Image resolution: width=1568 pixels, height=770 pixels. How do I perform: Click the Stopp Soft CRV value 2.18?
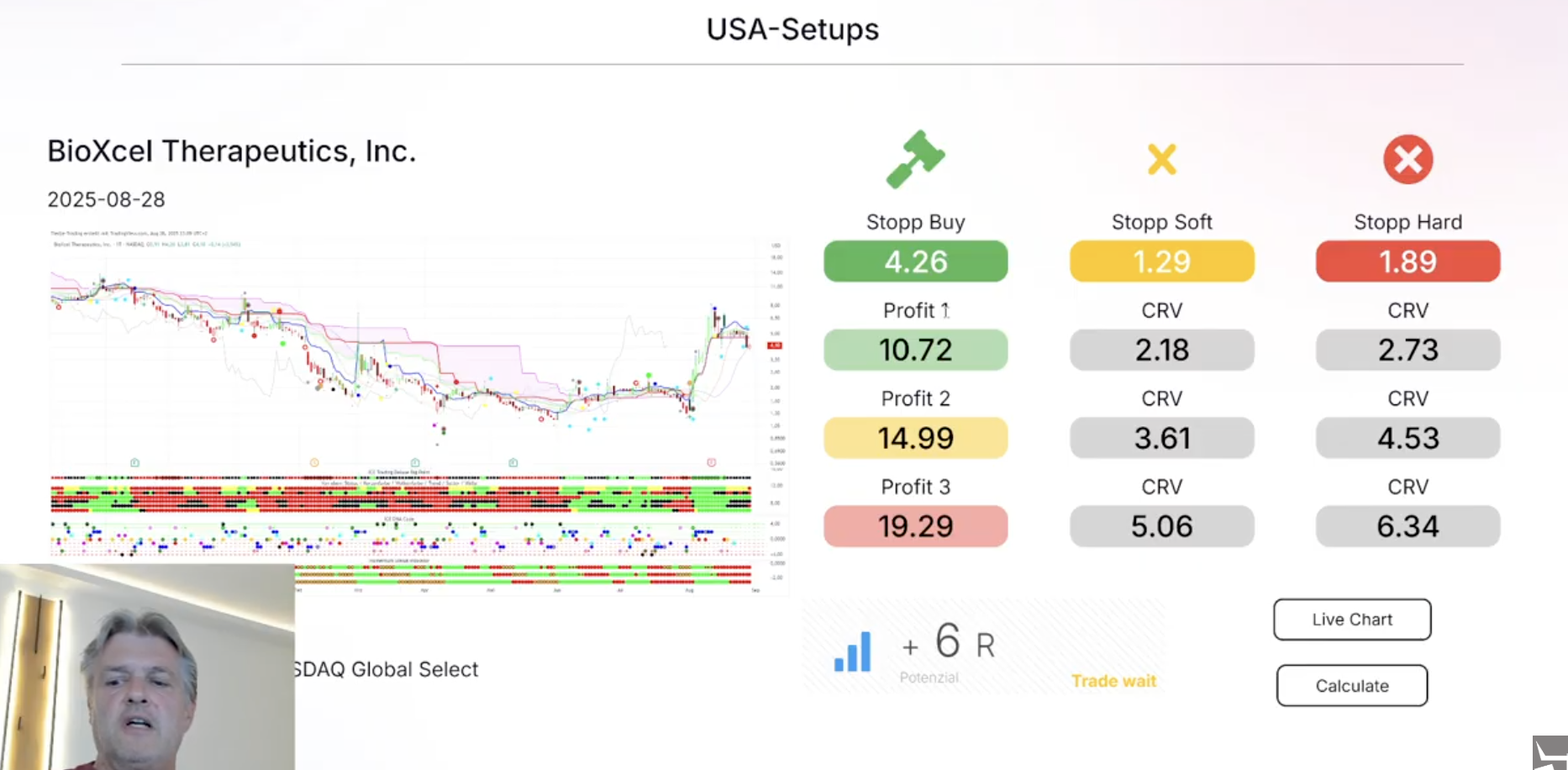(x=1161, y=350)
